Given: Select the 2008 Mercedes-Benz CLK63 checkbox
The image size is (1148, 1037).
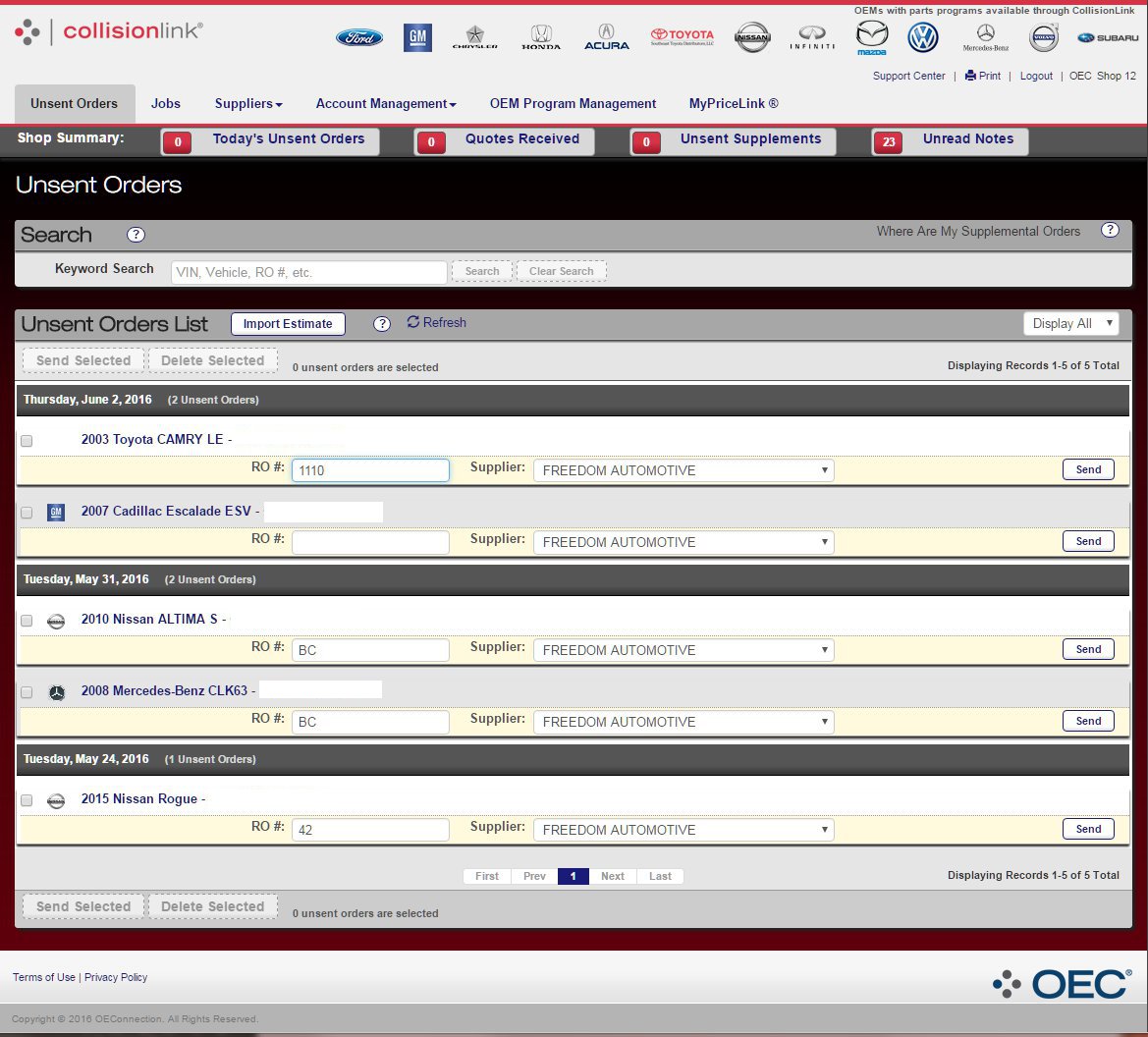Looking at the screenshot, I should (27, 692).
